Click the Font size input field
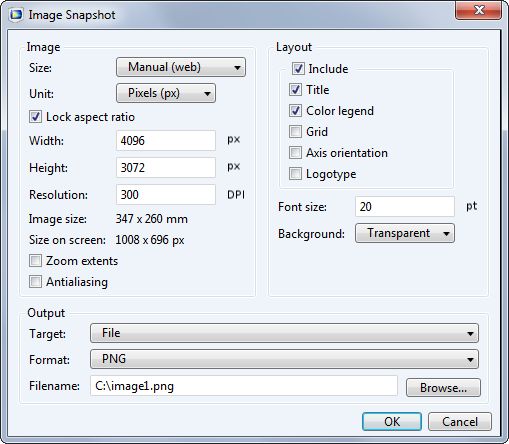Screen dimensions: 509x444 tap(405, 207)
